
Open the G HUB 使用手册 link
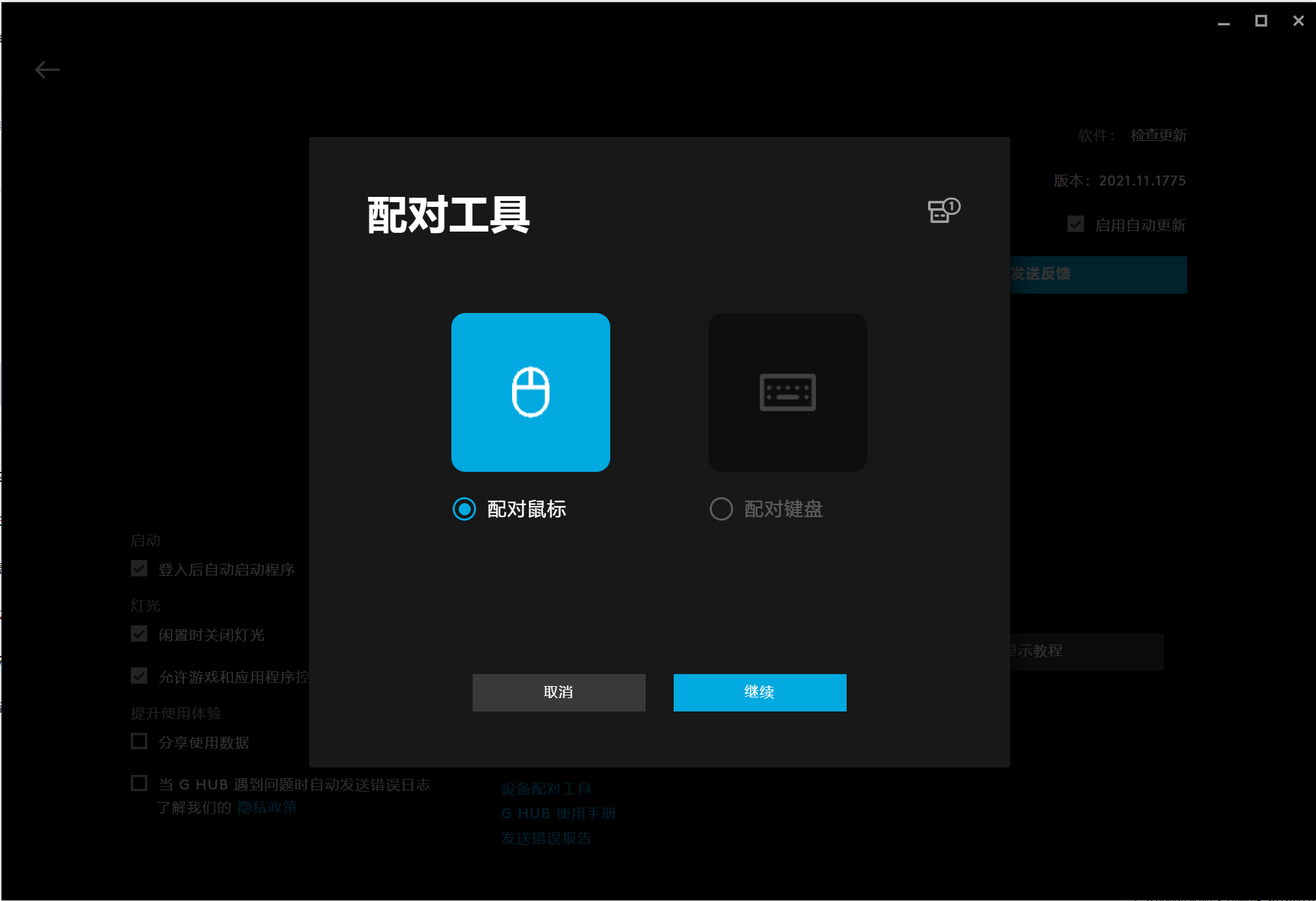558,814
